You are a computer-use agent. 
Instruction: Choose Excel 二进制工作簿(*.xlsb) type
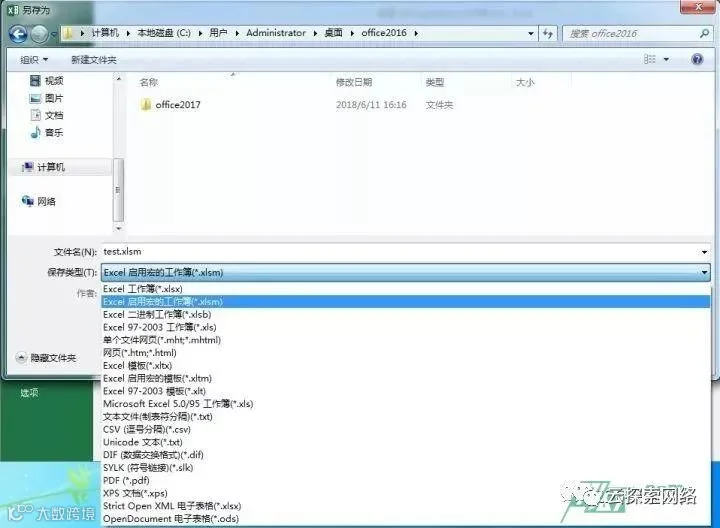[x=405, y=315]
